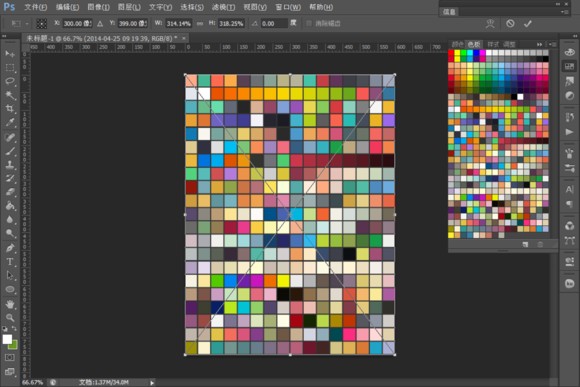Select the Lasso tool

click(10, 81)
